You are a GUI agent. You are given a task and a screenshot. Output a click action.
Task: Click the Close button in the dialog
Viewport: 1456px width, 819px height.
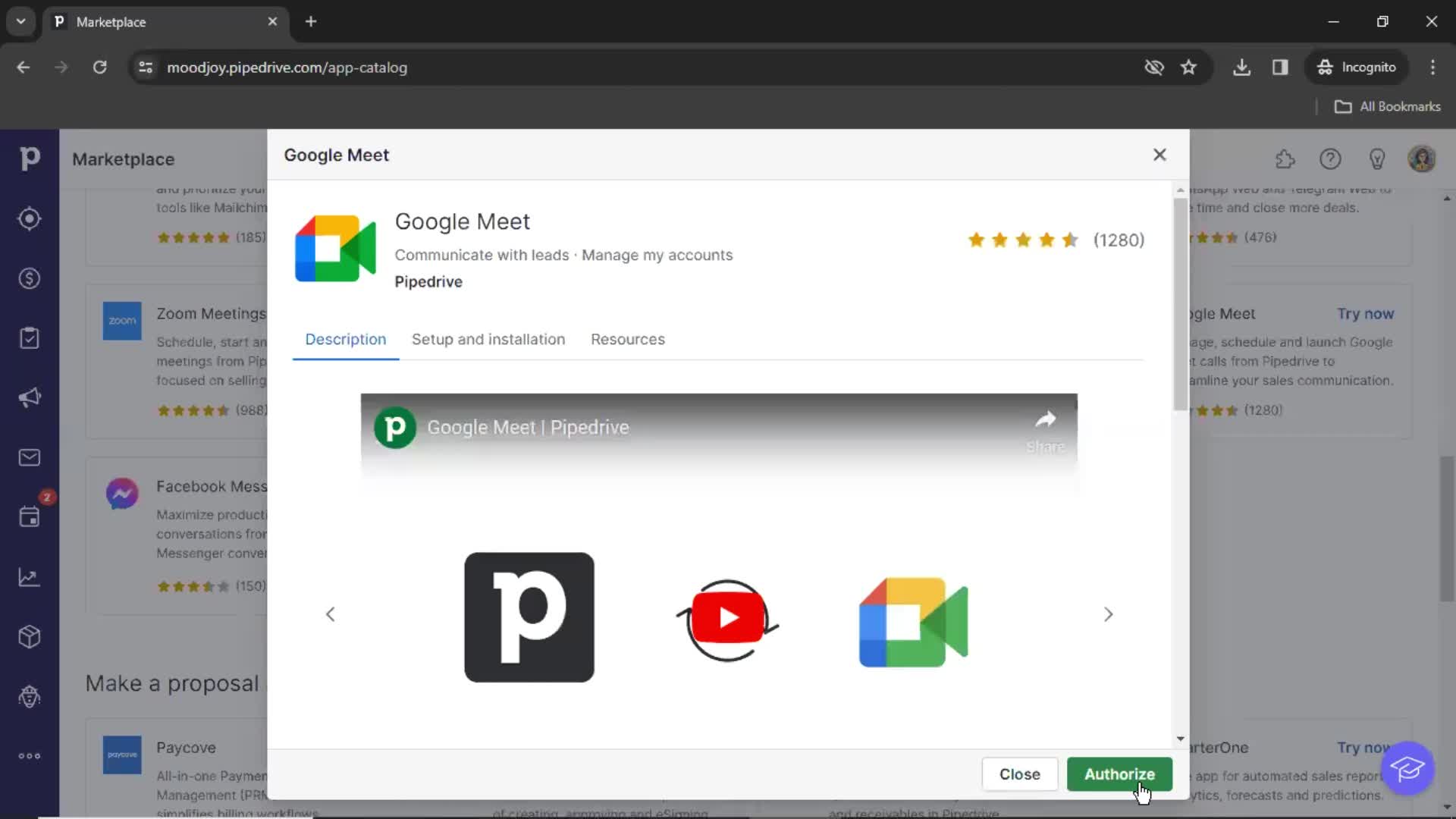point(1019,774)
